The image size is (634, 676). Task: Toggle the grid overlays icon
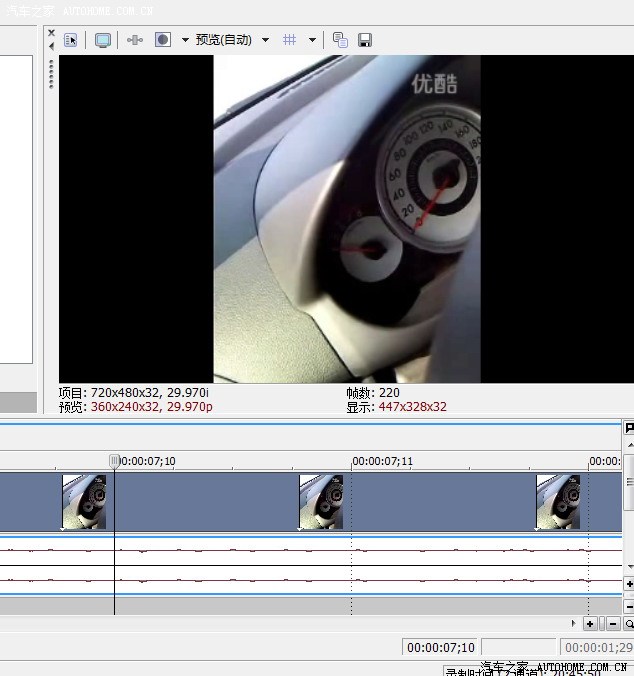pos(290,40)
